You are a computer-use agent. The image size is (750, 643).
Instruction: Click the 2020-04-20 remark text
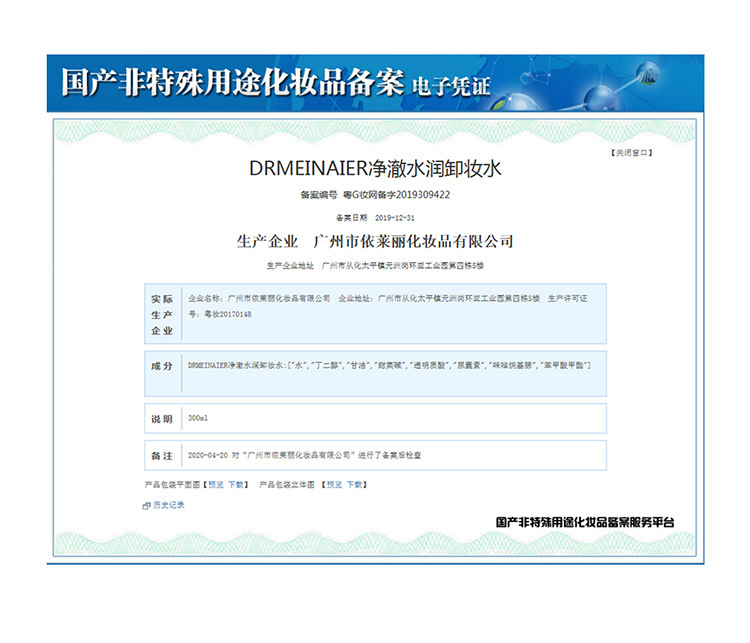tap(304, 455)
